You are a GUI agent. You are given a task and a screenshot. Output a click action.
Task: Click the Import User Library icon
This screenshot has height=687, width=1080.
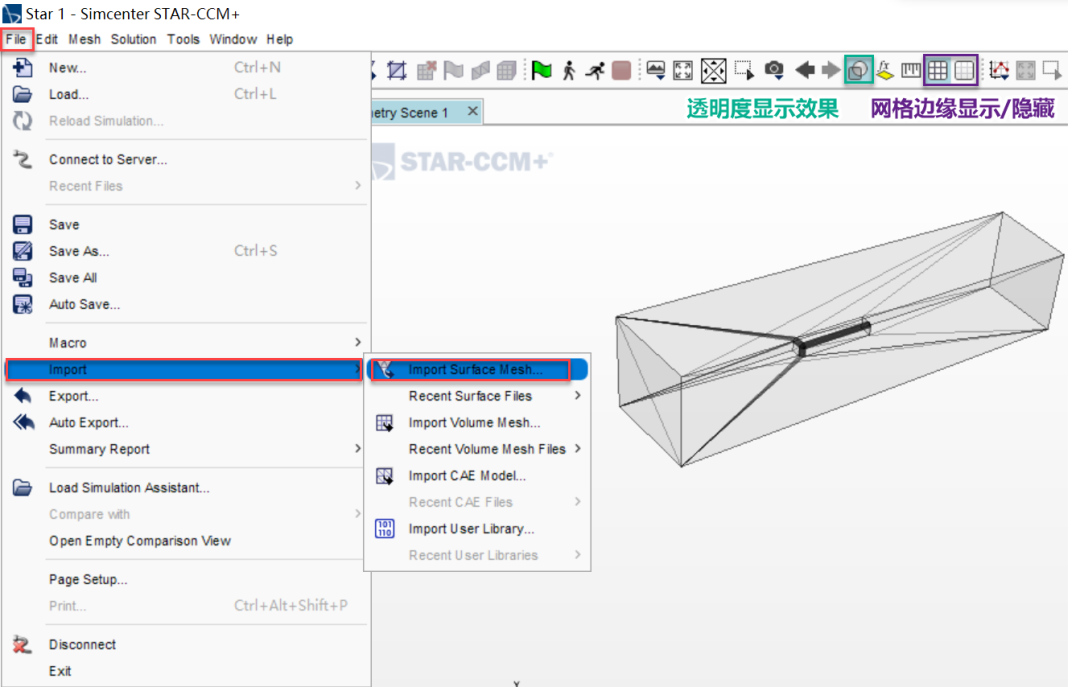(x=384, y=529)
